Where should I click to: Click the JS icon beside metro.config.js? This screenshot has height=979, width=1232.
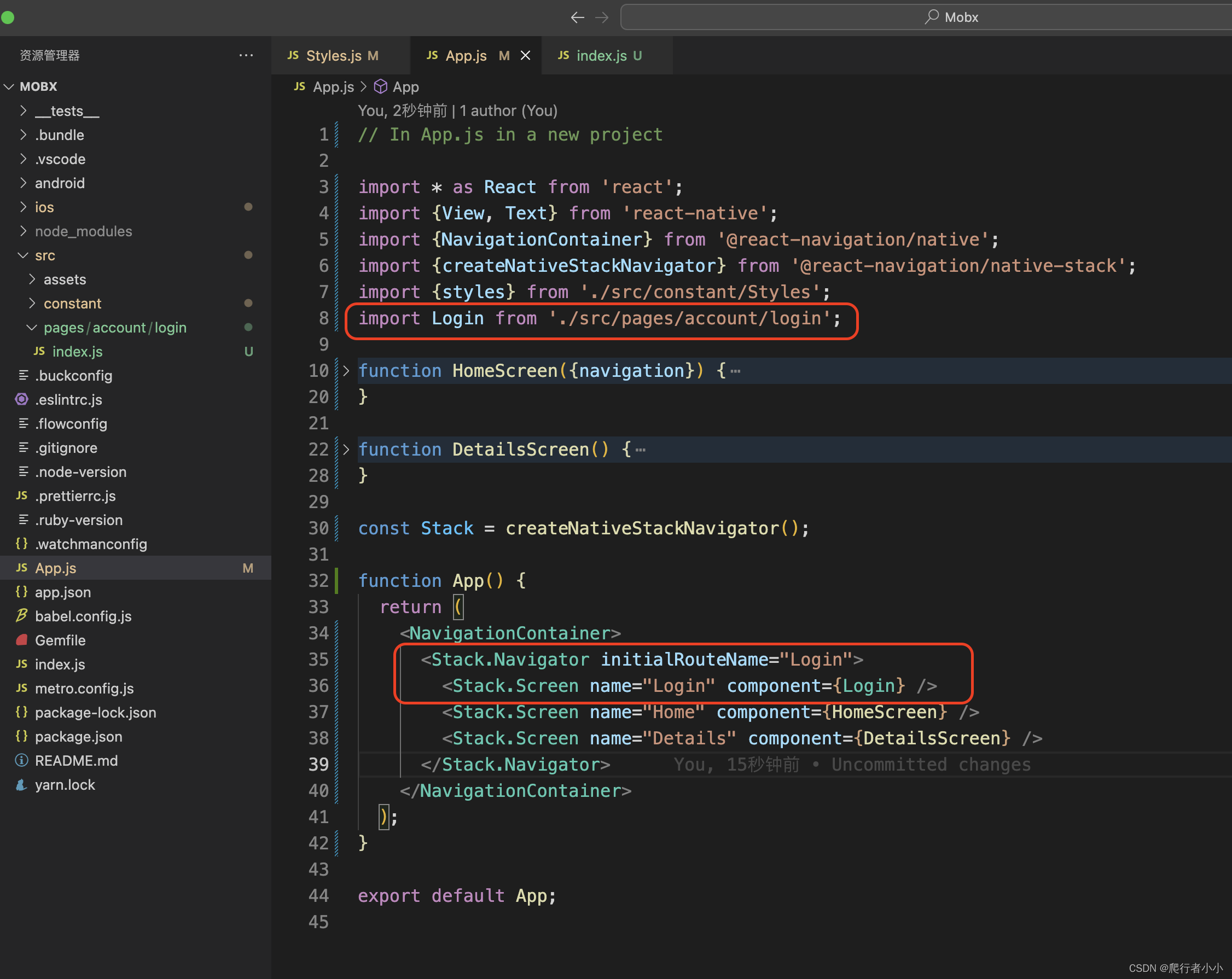(x=21, y=688)
